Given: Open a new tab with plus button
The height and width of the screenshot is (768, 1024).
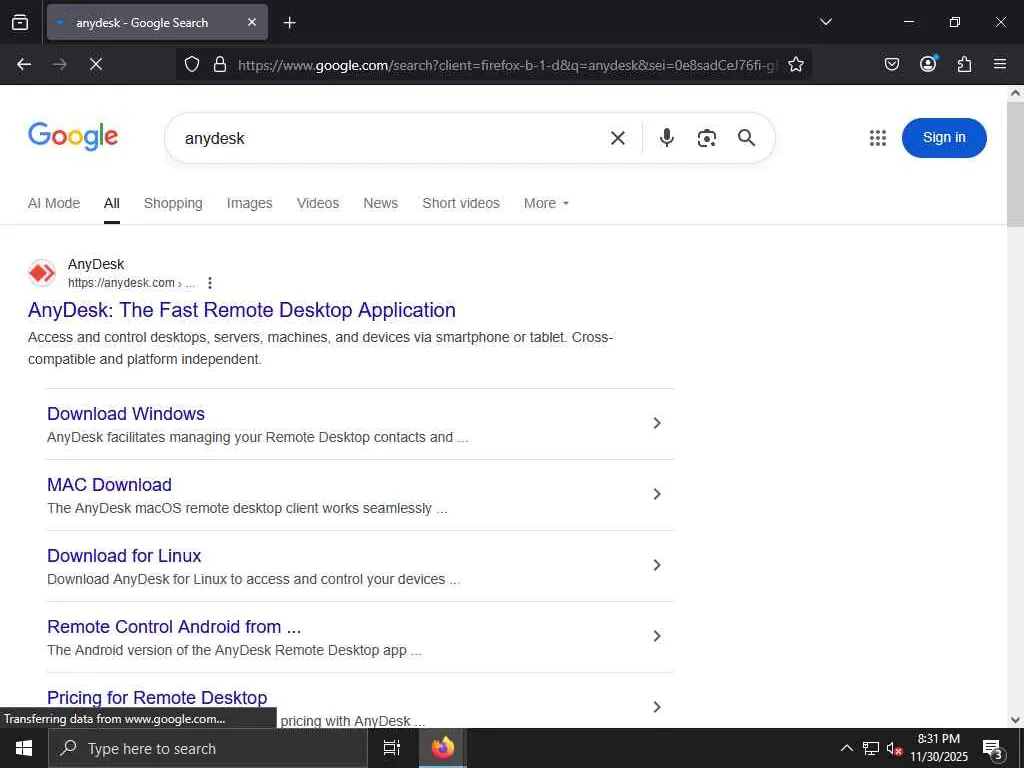Looking at the screenshot, I should point(289,23).
